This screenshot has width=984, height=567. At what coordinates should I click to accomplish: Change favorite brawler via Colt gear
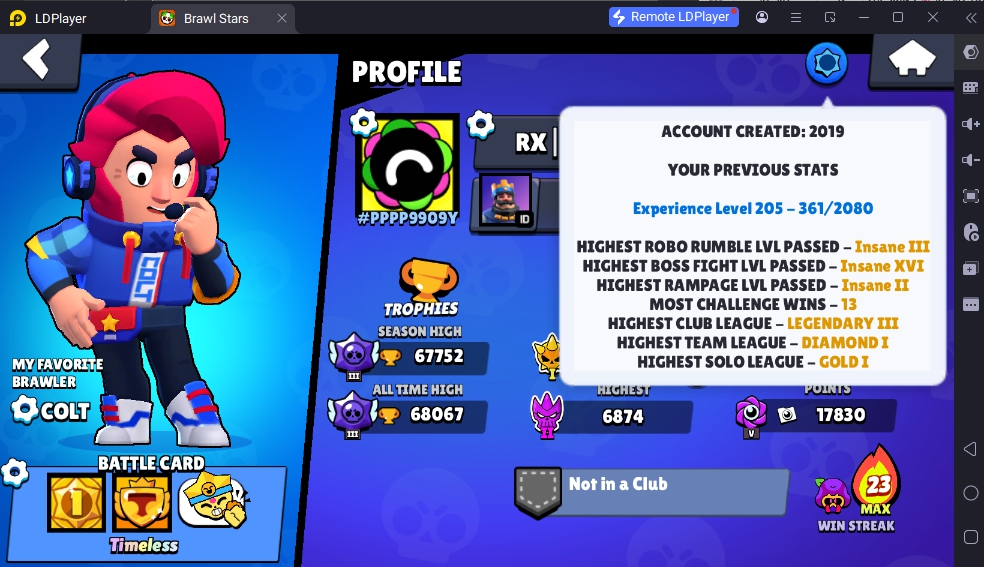[25, 410]
